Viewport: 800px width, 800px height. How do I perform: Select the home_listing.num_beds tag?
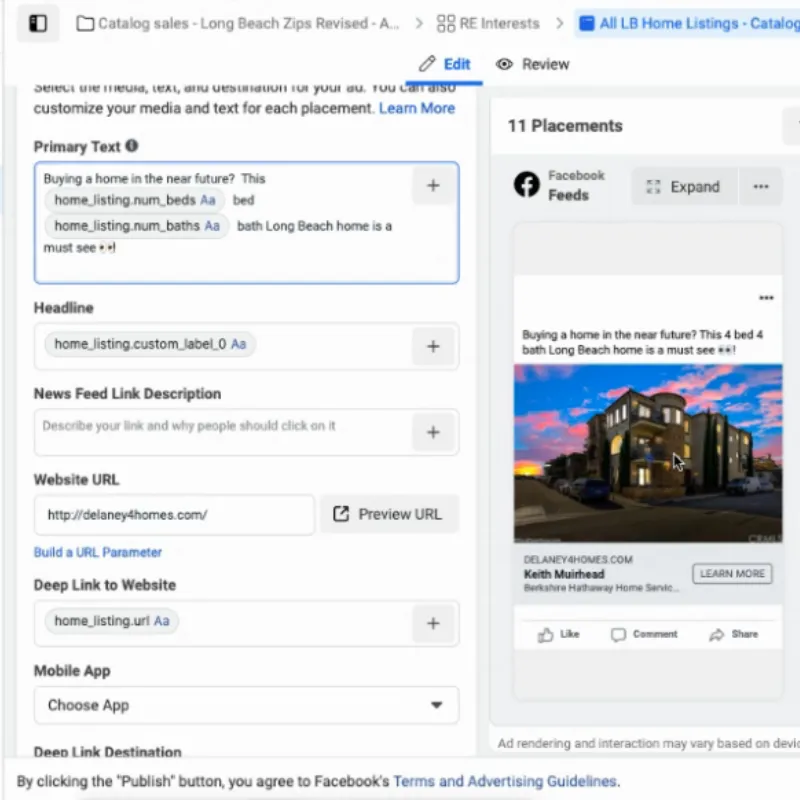(x=135, y=200)
